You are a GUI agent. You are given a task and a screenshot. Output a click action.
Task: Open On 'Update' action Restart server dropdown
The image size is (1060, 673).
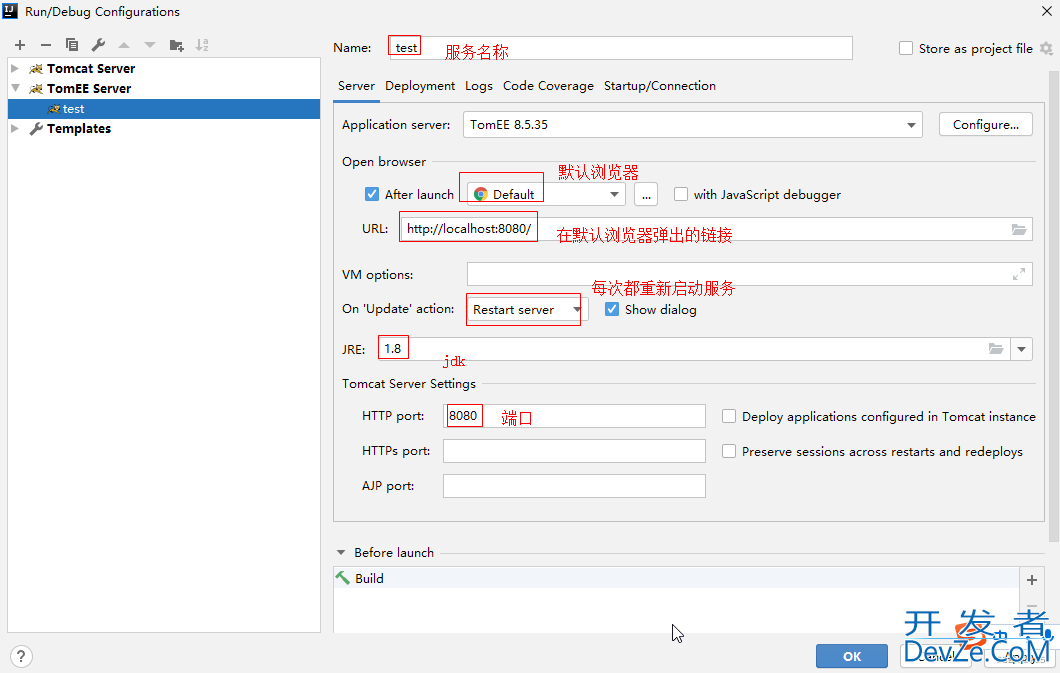pos(527,309)
